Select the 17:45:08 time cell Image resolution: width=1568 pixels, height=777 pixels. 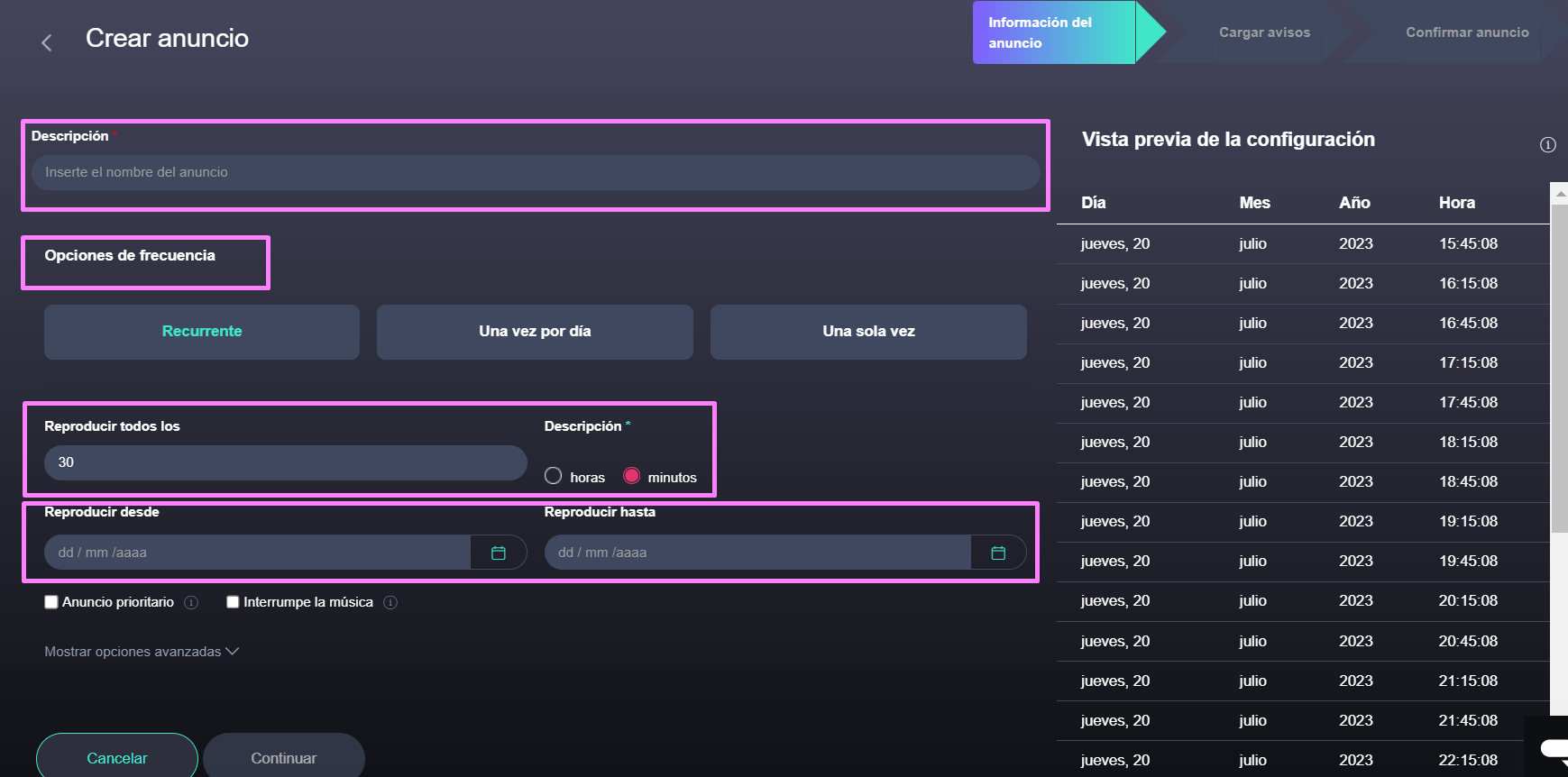1468,402
